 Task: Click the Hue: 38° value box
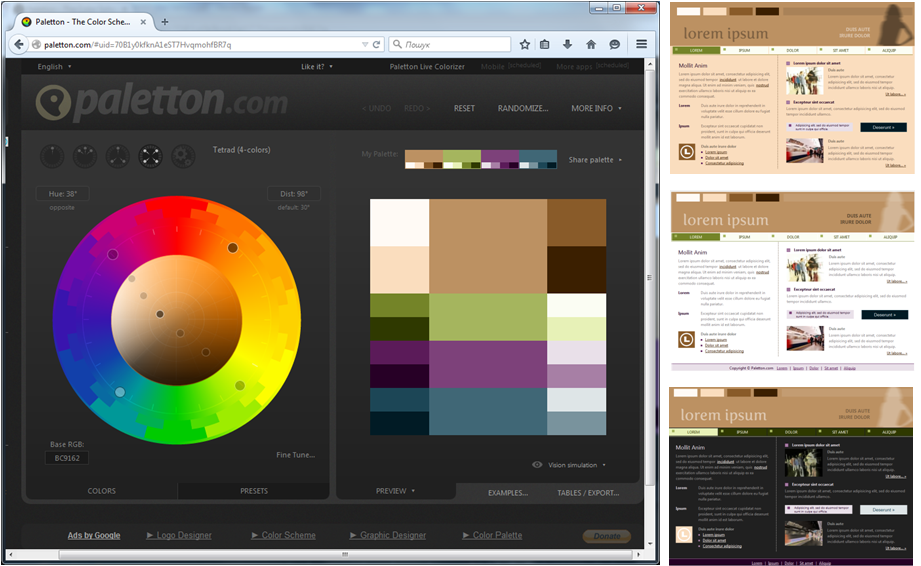(x=62, y=194)
